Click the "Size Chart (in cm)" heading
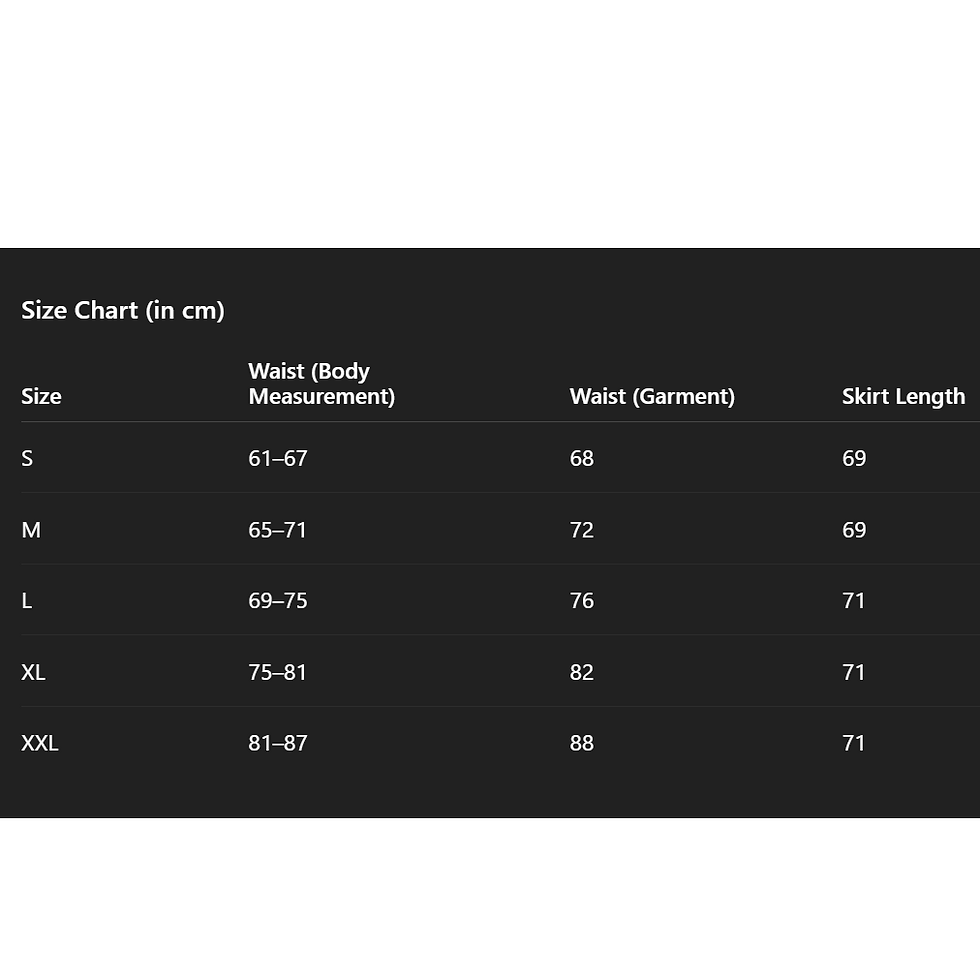 click(x=123, y=310)
